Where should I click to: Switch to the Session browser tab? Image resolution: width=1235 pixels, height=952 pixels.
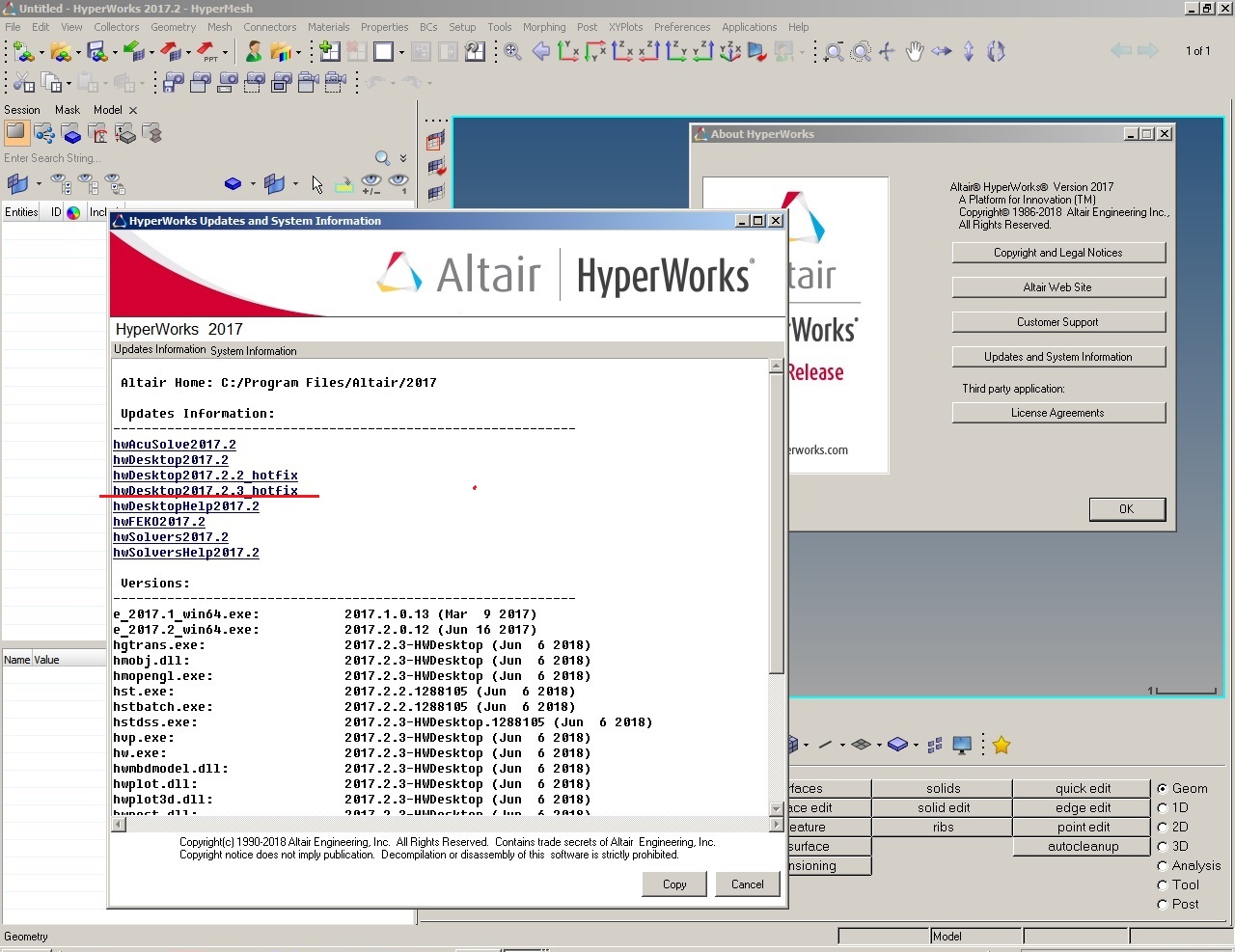[x=22, y=110]
